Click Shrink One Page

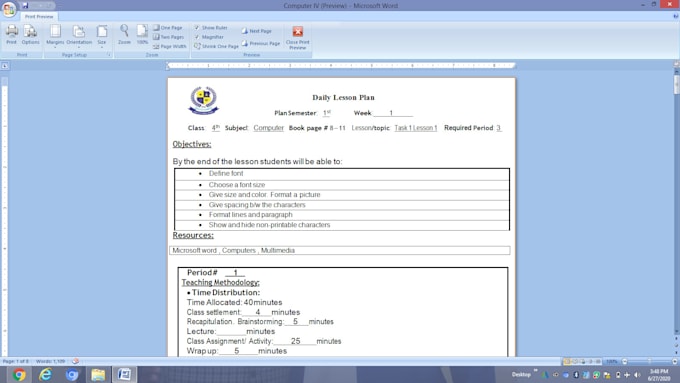point(216,46)
